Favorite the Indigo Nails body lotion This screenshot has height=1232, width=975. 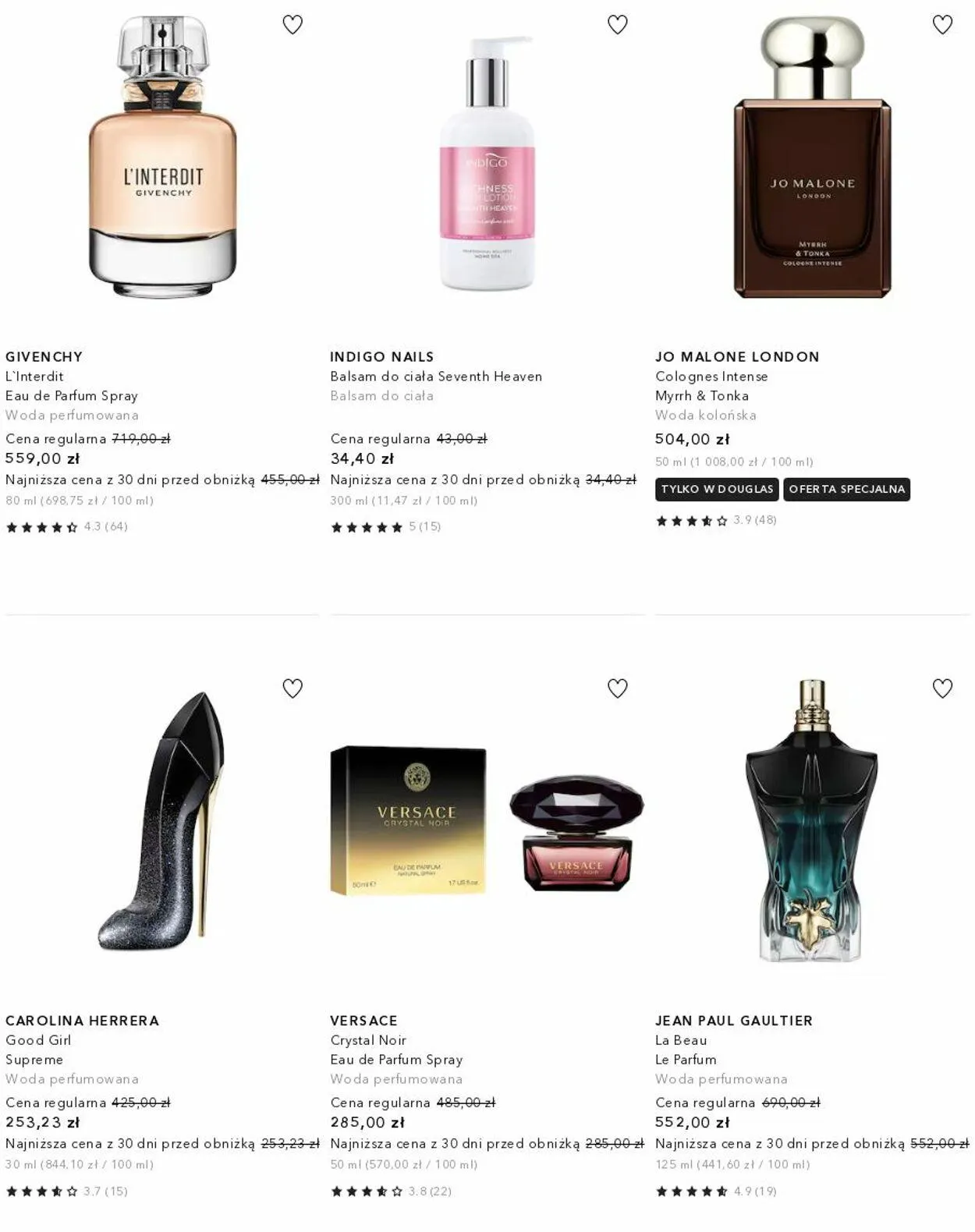[618, 25]
